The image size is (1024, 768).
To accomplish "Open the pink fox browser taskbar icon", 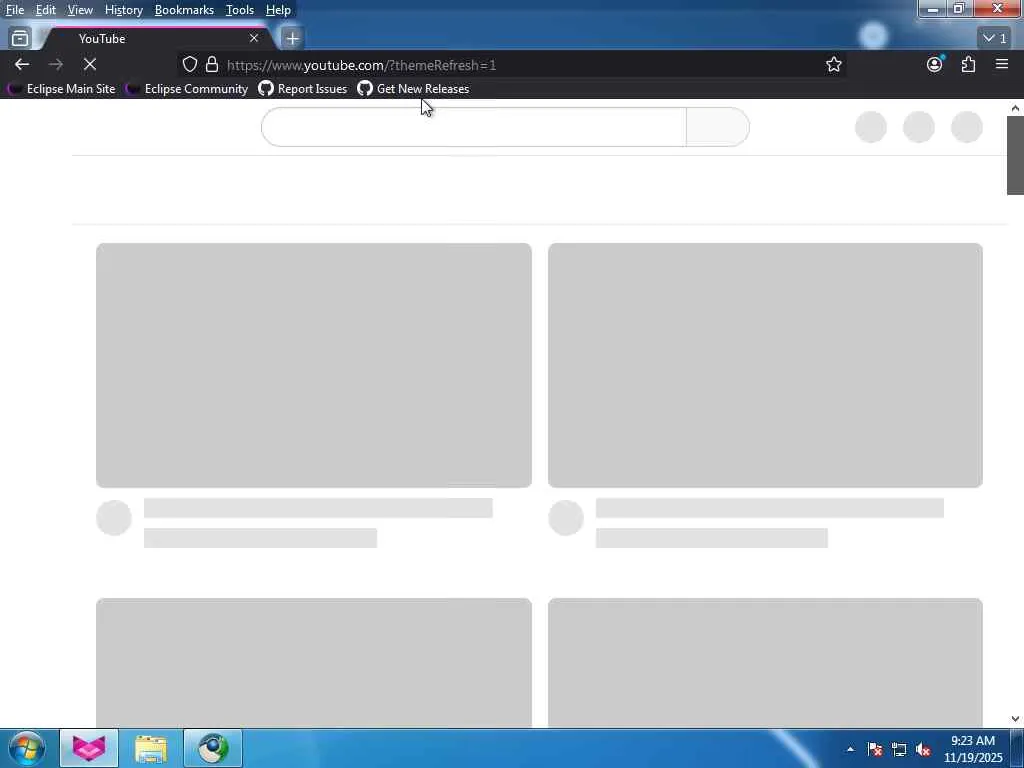I will [89, 748].
